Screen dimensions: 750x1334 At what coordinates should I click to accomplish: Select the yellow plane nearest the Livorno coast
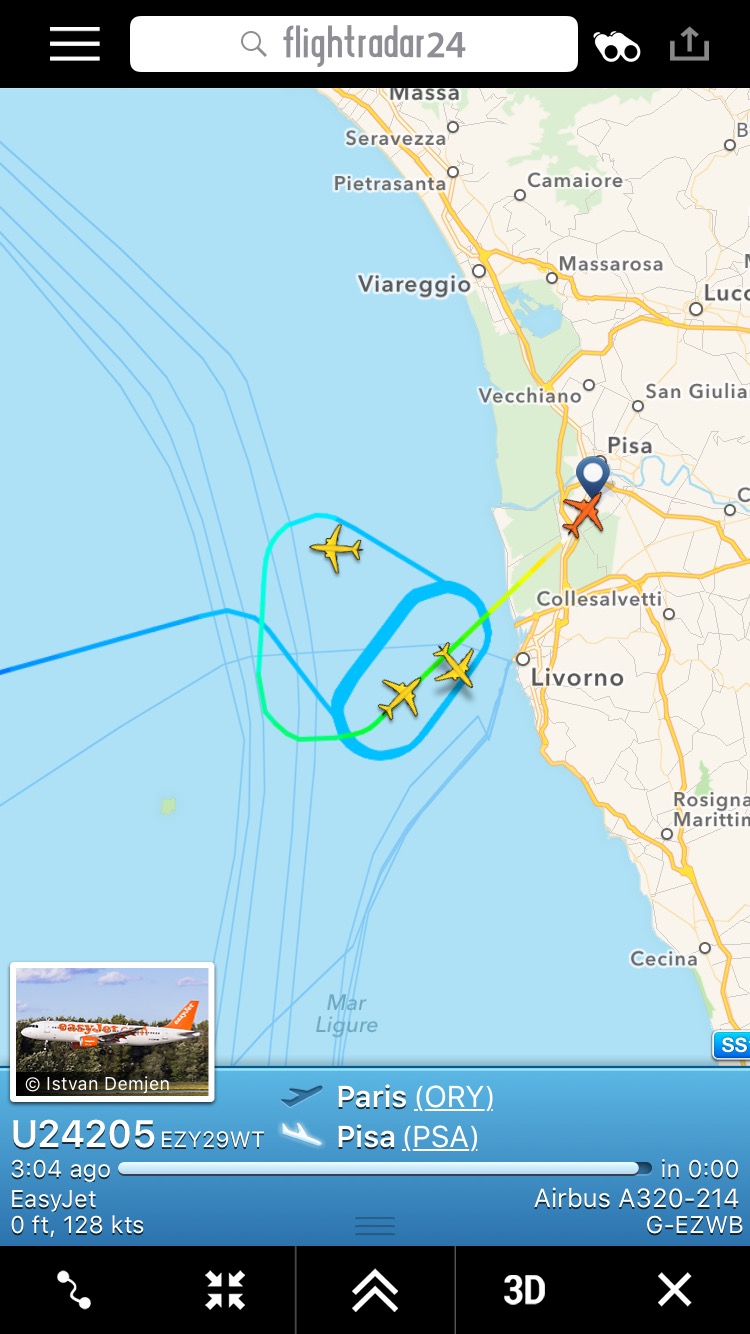pyautogui.click(x=455, y=665)
